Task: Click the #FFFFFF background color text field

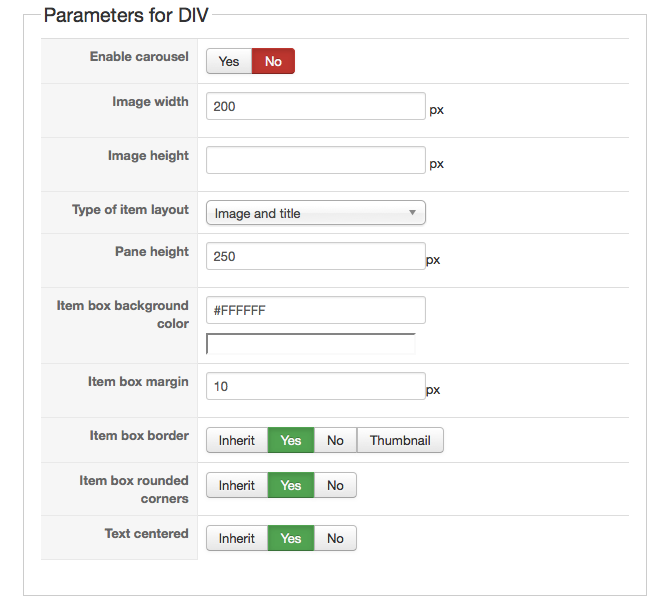Action: click(315, 310)
